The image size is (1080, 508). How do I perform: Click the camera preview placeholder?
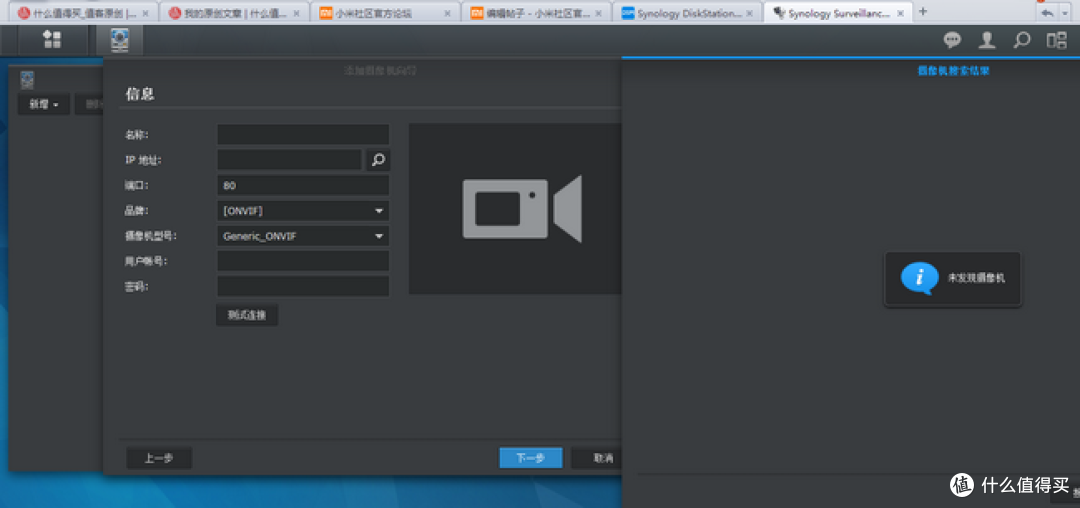coord(515,209)
